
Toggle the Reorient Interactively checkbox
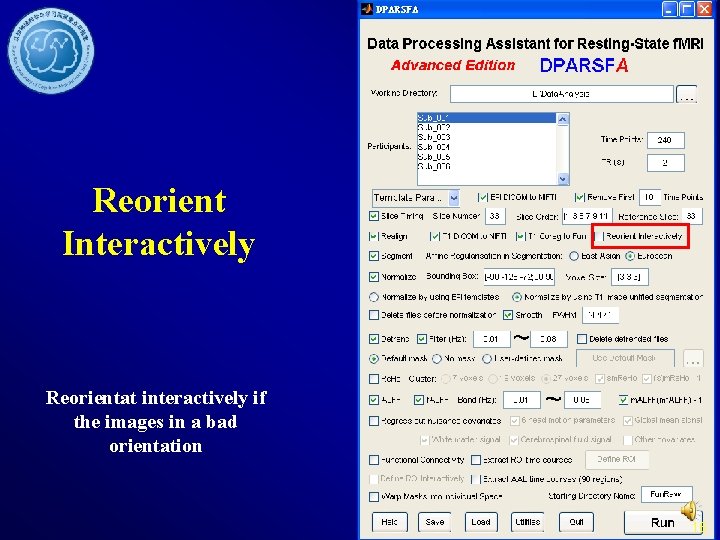click(599, 236)
